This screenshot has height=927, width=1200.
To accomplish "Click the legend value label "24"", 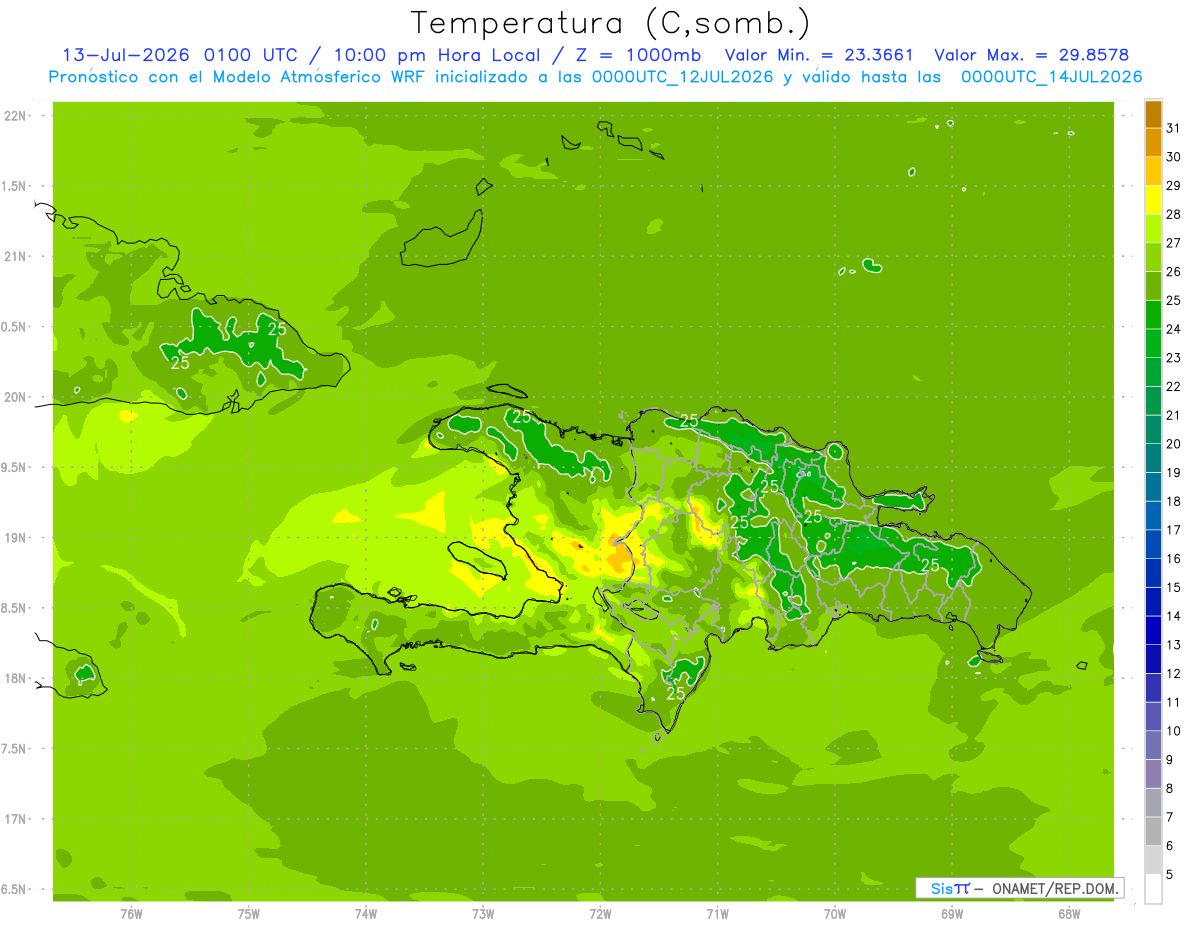I will tap(1174, 329).
